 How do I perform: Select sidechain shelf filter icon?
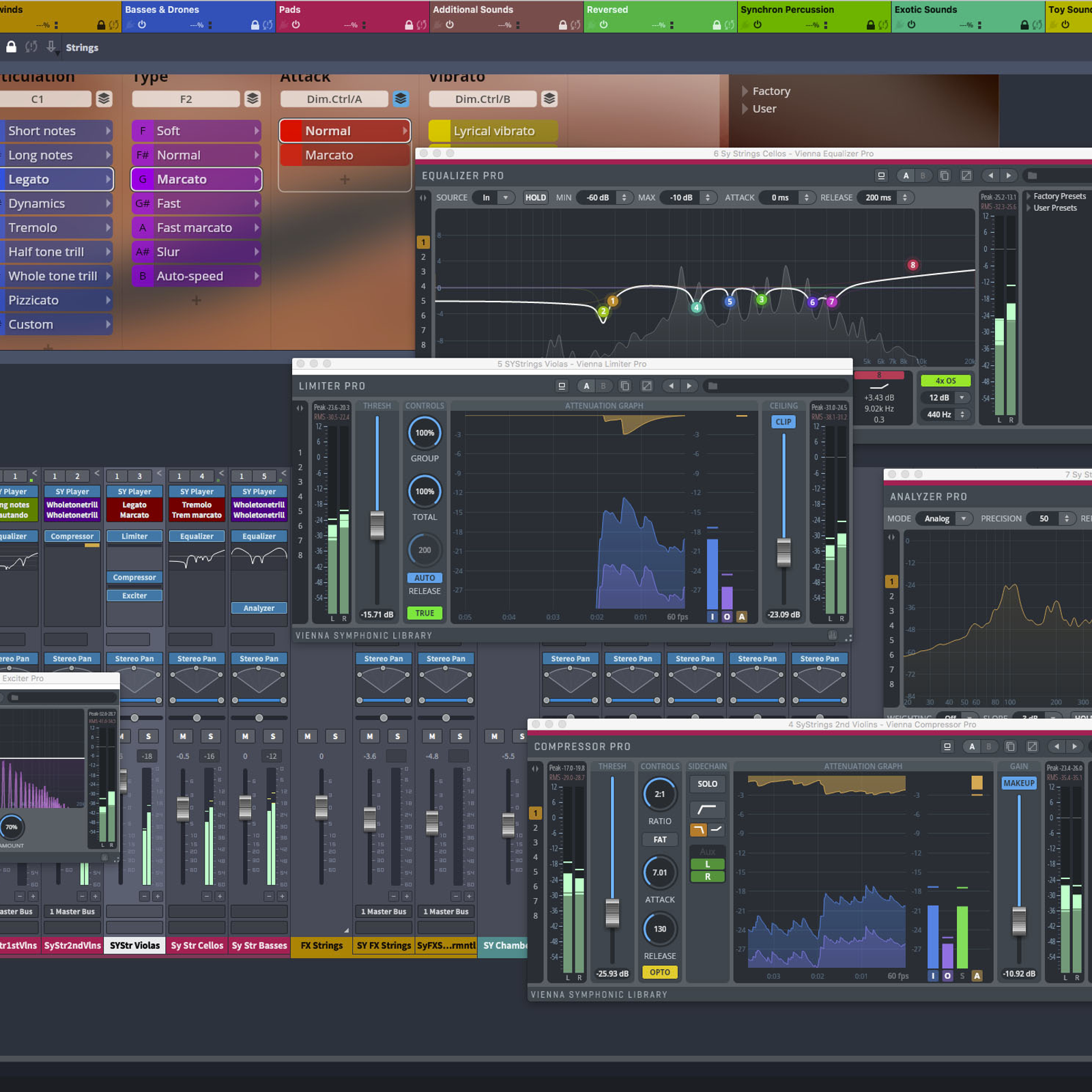pos(716,830)
